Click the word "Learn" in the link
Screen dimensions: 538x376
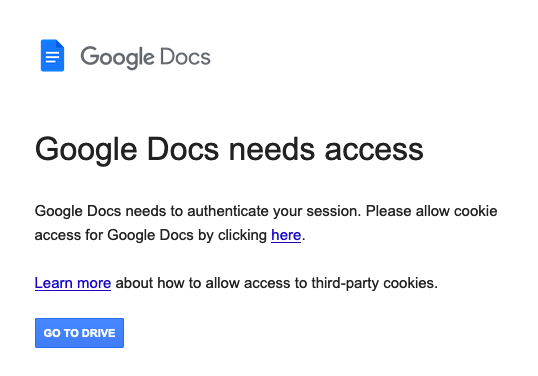(54, 283)
